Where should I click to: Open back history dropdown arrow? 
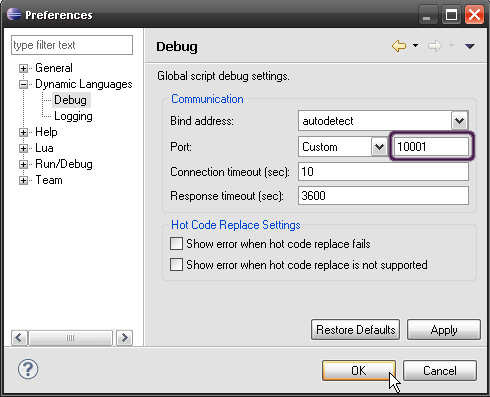coord(415,45)
